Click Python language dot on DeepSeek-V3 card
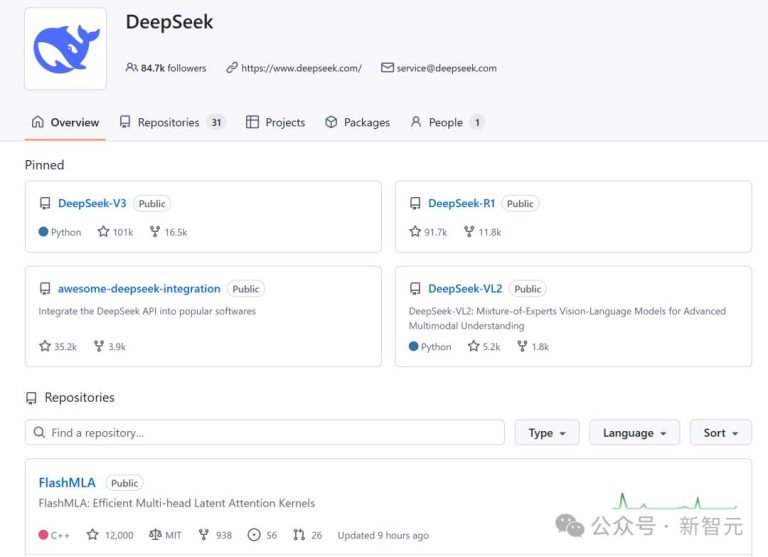This screenshot has width=768, height=557. (43, 231)
